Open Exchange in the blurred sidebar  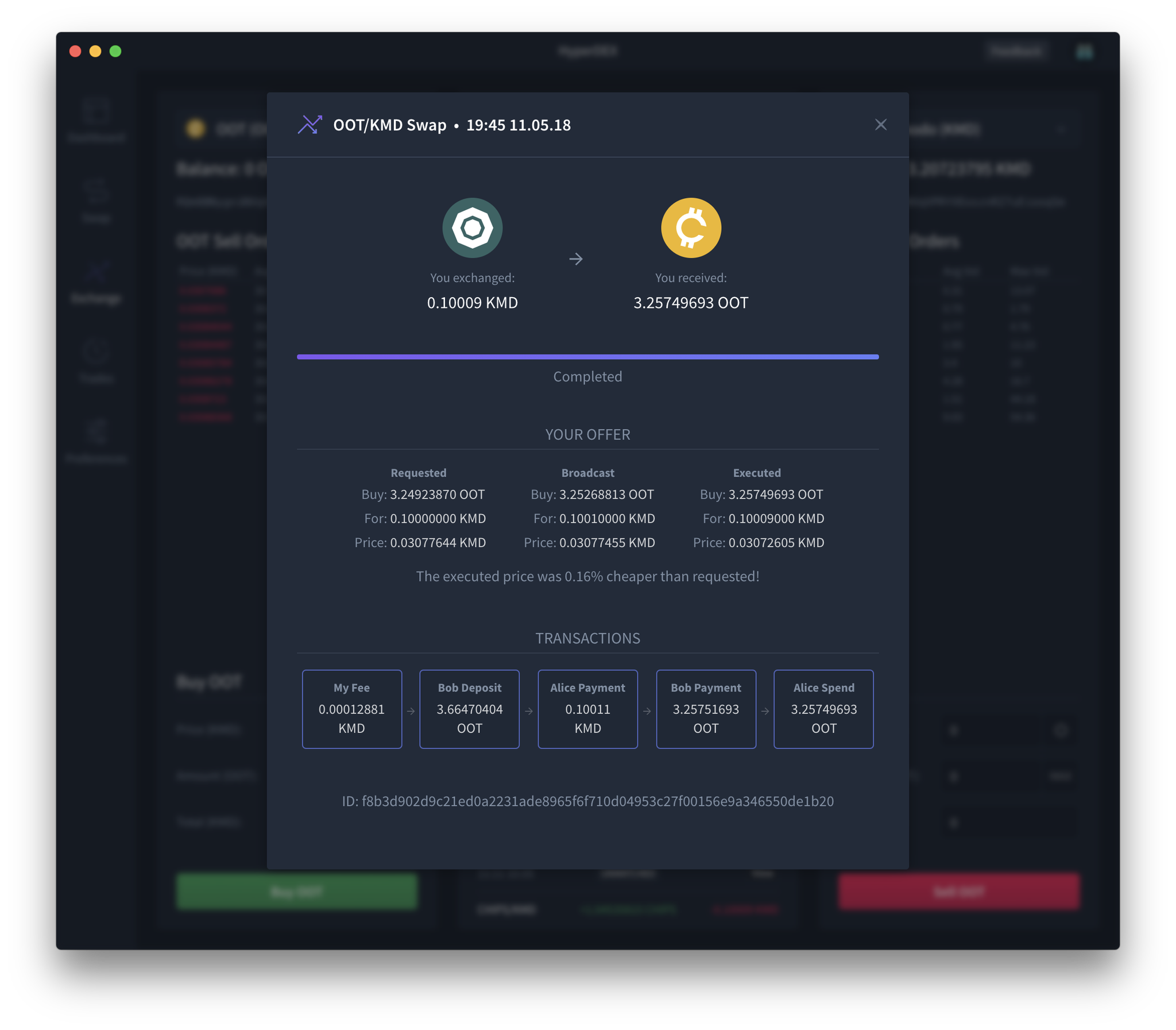click(x=96, y=281)
